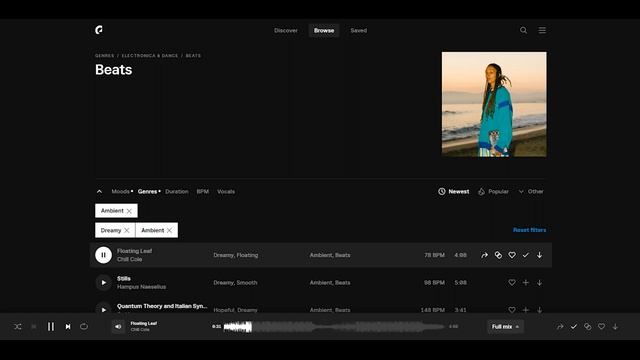Viewport: 640px width, 360px height.
Task: Switch to the Browse tab
Action: click(324, 30)
